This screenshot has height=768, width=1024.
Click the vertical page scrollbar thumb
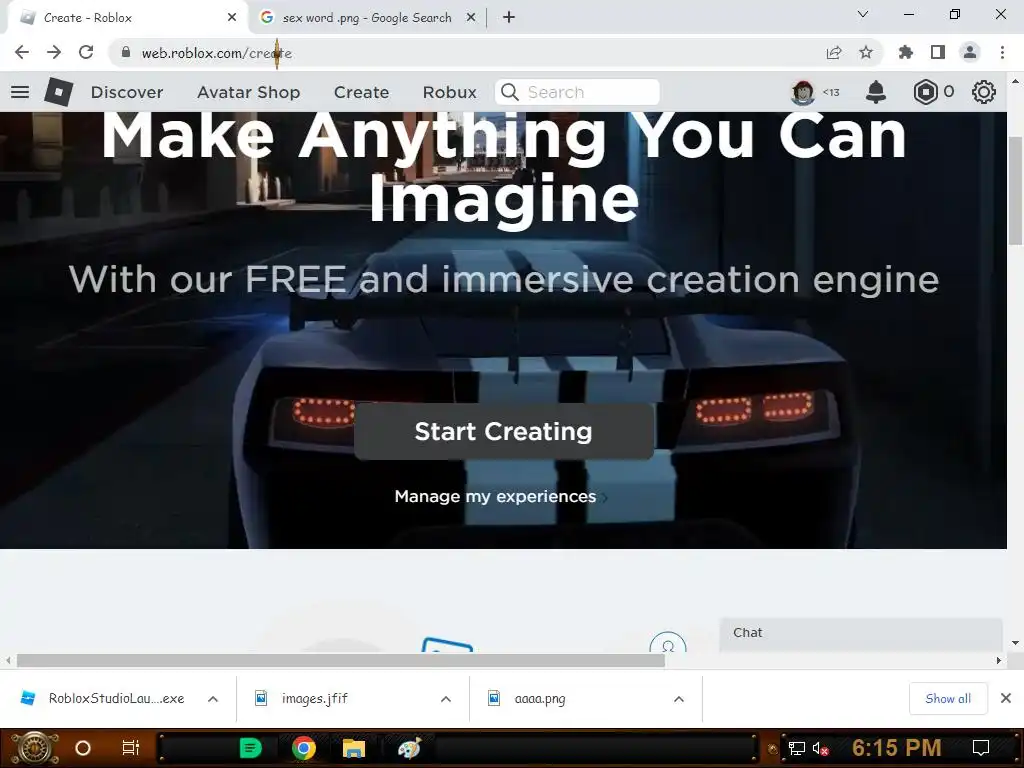[x=1016, y=191]
